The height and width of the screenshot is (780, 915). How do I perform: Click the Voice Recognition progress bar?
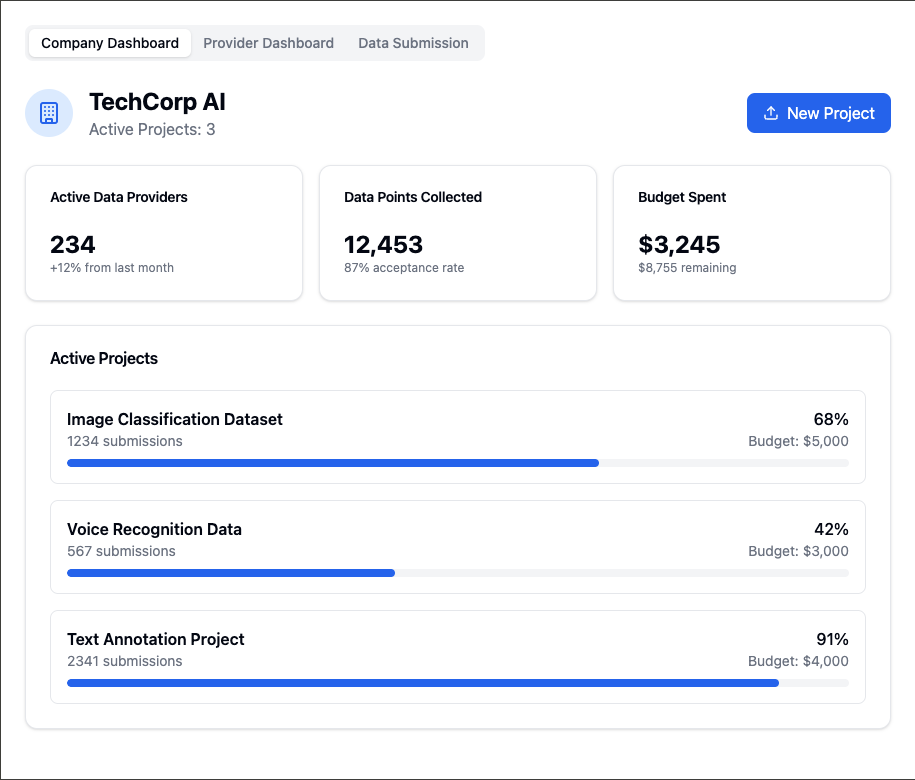click(457, 573)
